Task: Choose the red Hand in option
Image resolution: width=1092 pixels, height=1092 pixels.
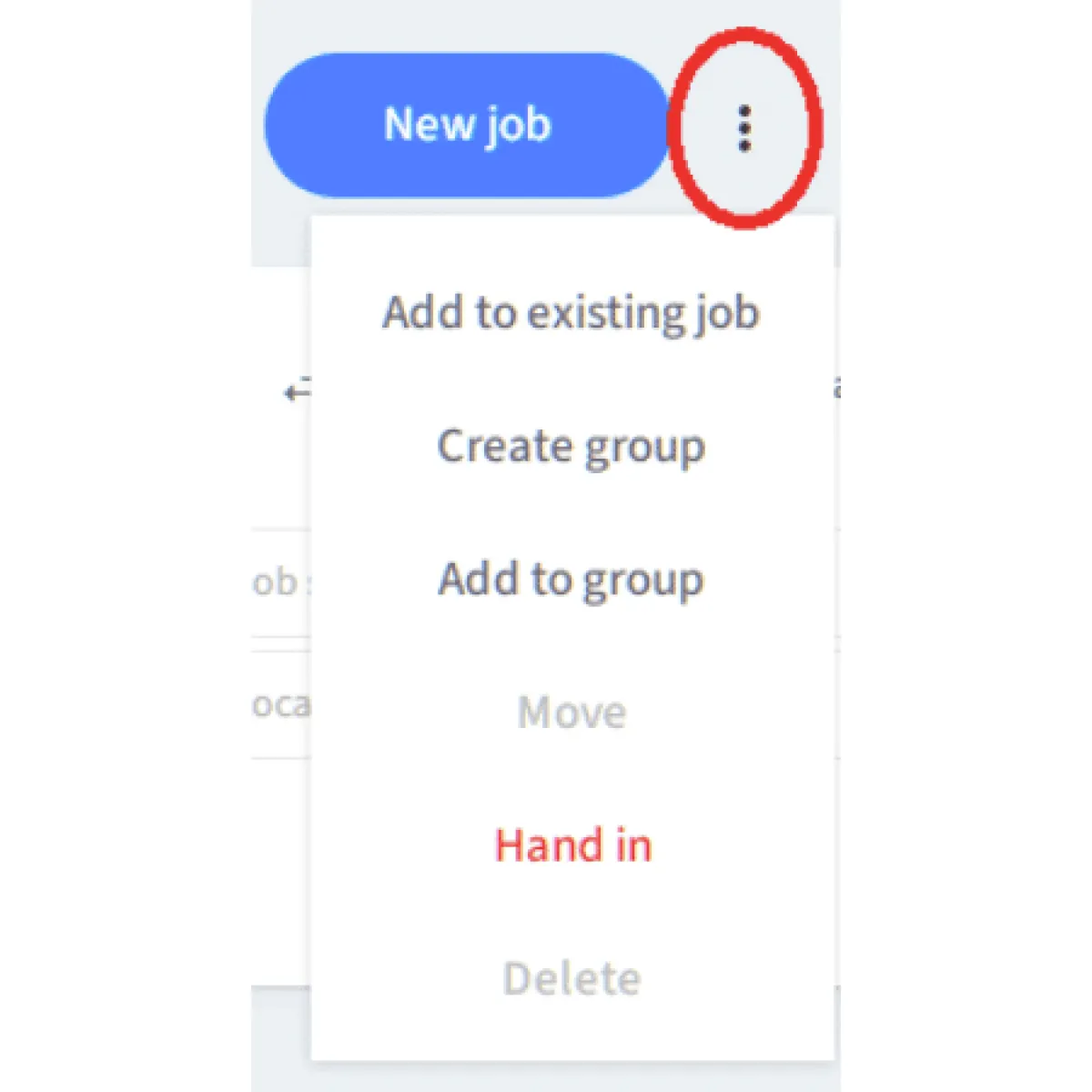Action: tap(571, 845)
